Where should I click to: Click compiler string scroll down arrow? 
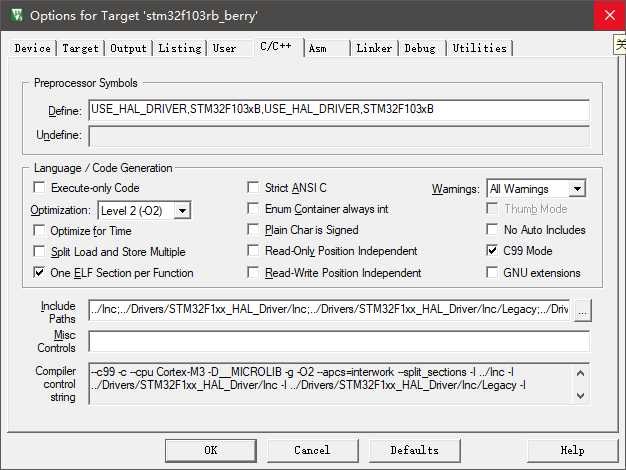[x=580, y=395]
